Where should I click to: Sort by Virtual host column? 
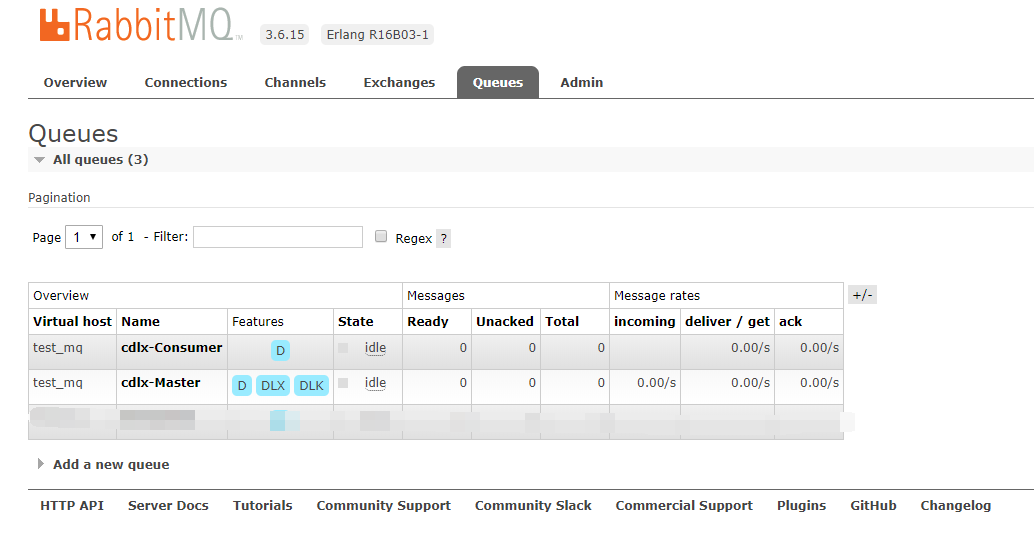73,321
